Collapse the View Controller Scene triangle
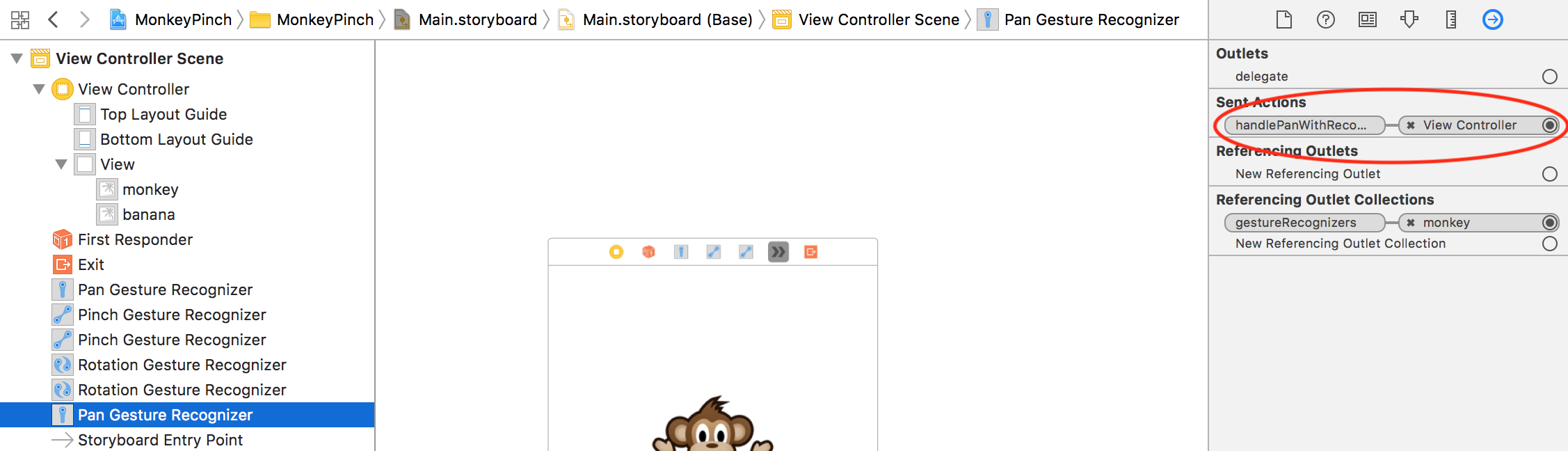The image size is (1568, 451). (x=17, y=58)
